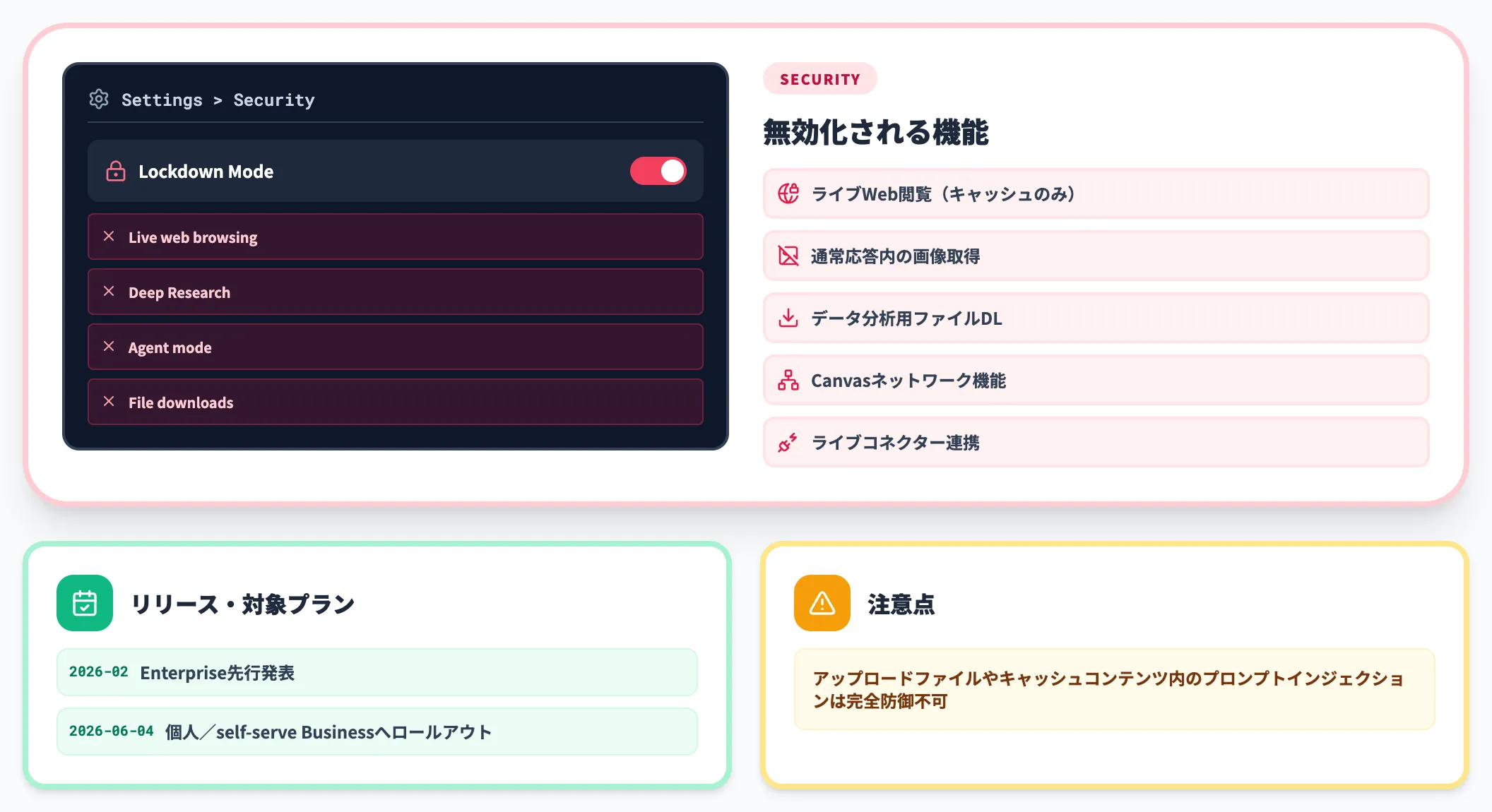Click the network icon for Canvasネットワーク機能
Screen dimensions: 1492x812
click(788, 380)
